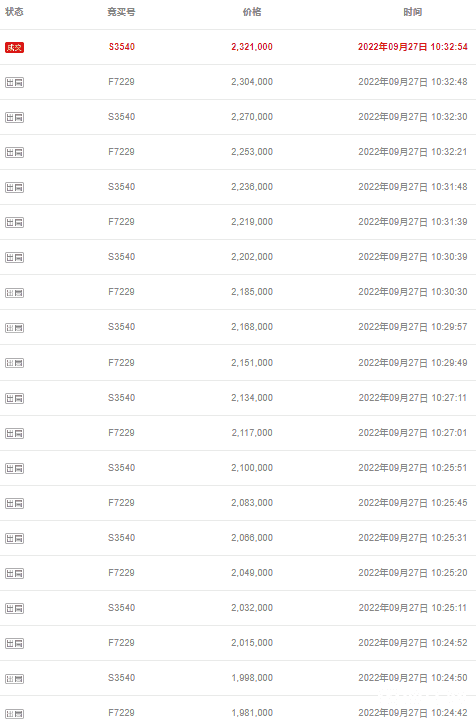
Task: Click the 价格 column header
Action: [252, 12]
